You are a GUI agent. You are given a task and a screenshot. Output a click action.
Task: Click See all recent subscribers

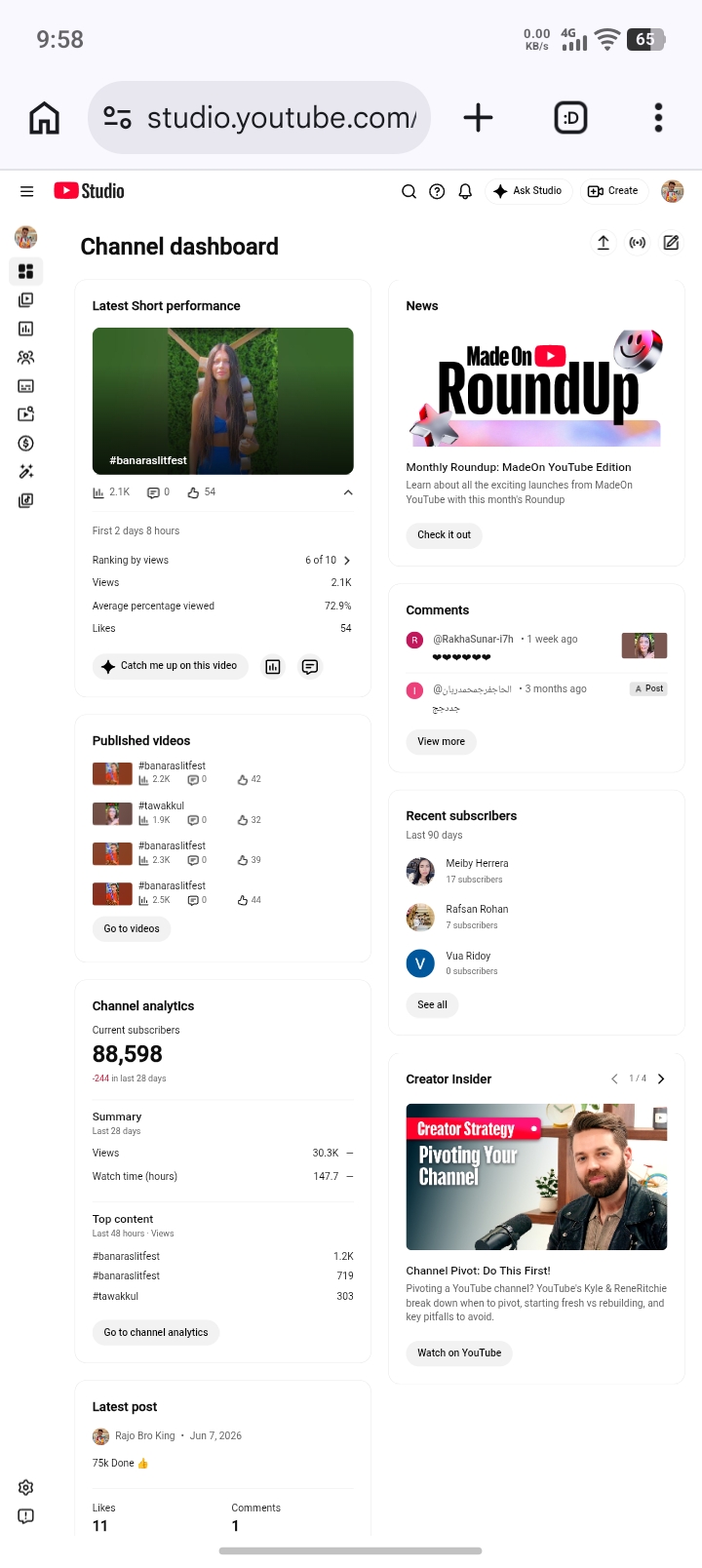pyautogui.click(x=433, y=1005)
